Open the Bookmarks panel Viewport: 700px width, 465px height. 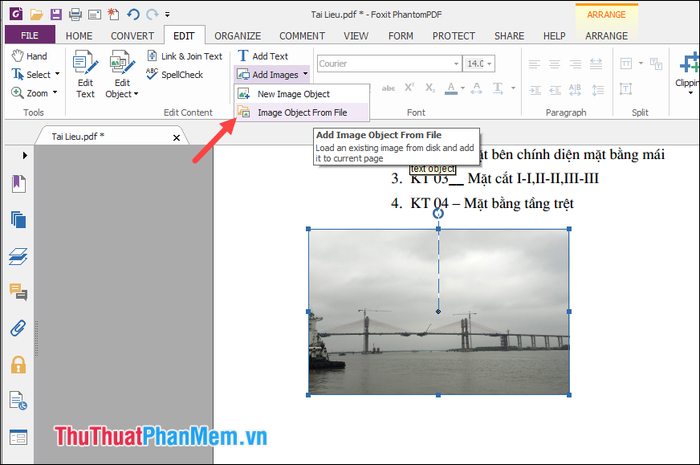tap(18, 184)
